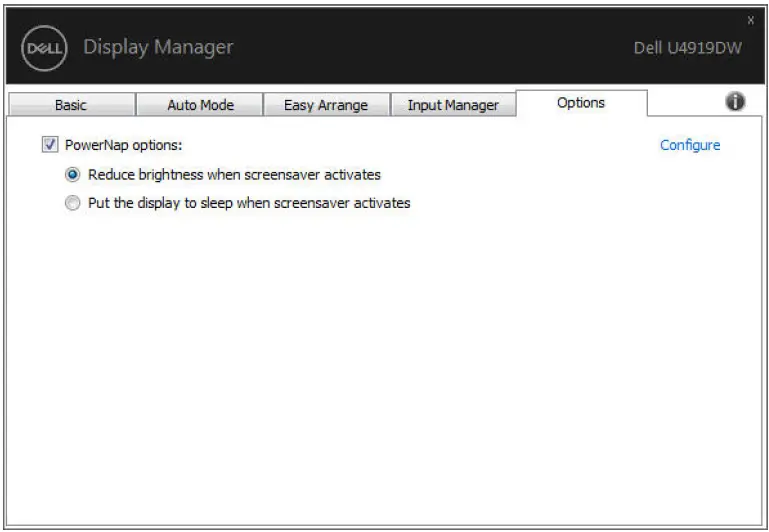769x532 pixels.
Task: Go to the Easy Arrange tab
Action: (326, 104)
